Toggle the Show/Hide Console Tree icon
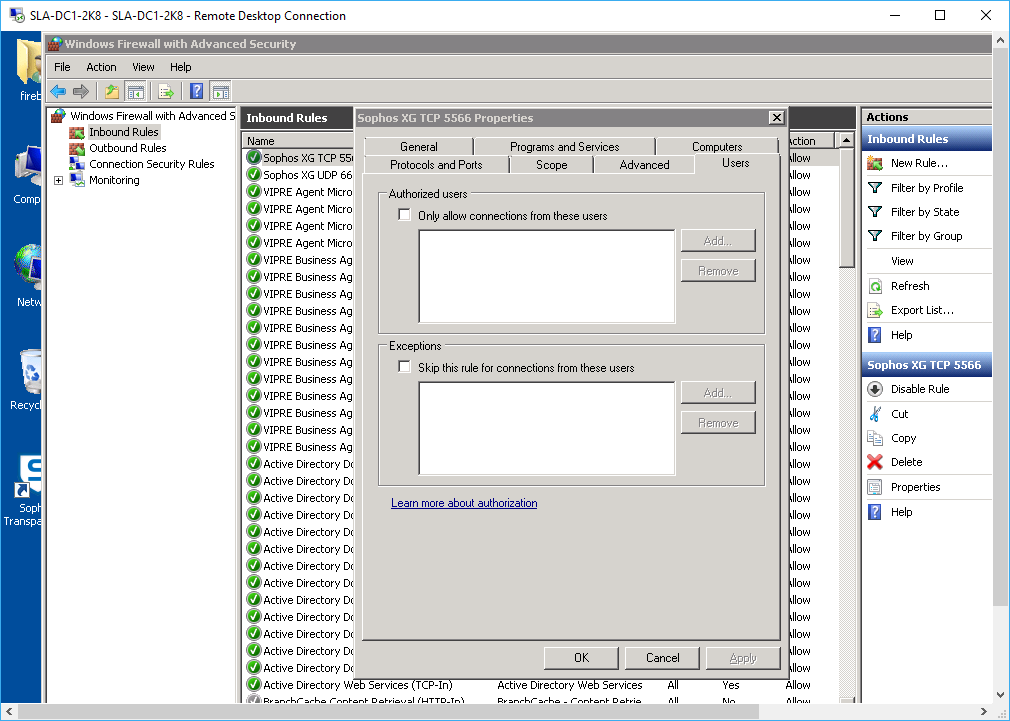The width and height of the screenshot is (1010, 721). (x=135, y=91)
